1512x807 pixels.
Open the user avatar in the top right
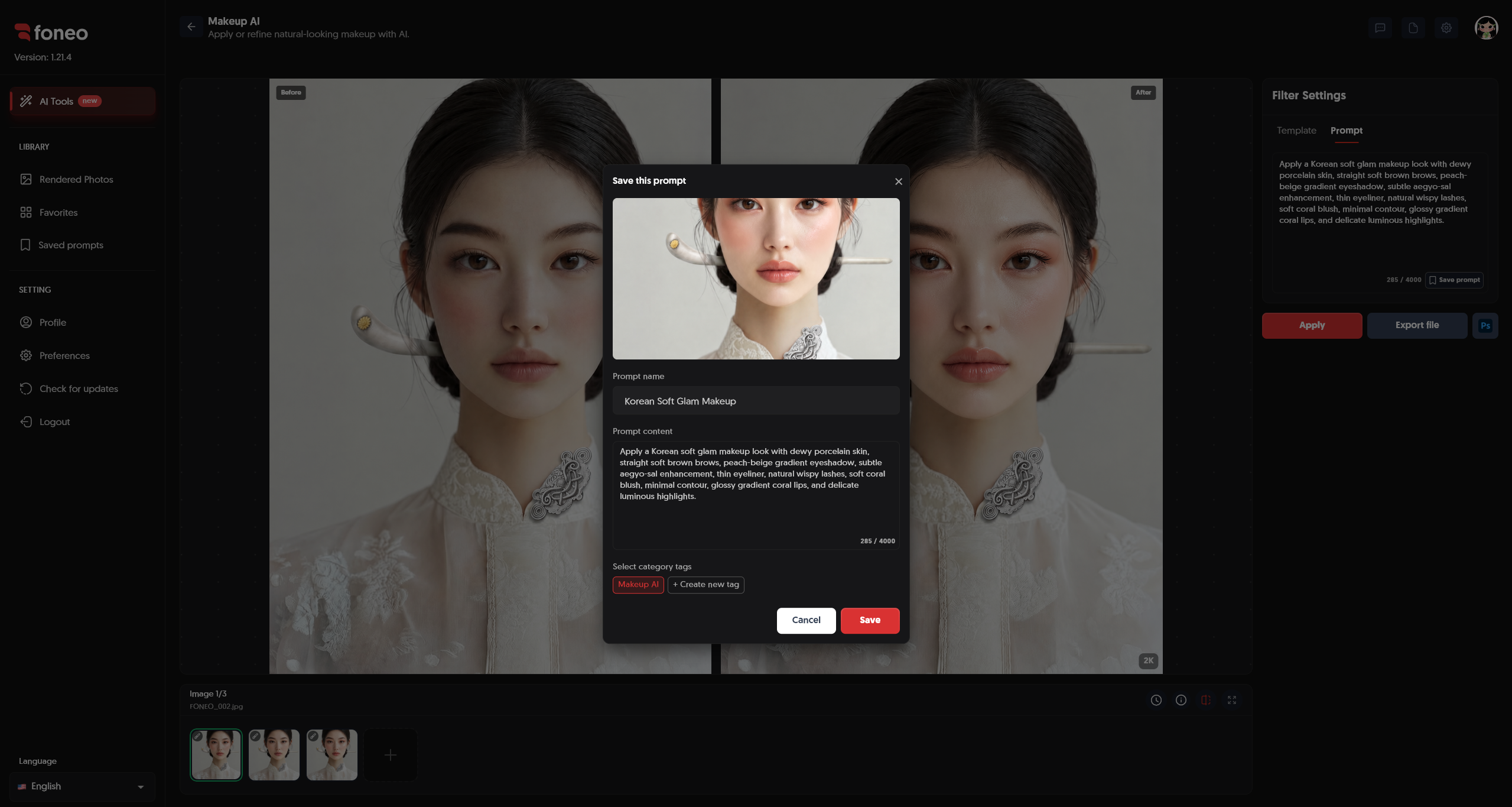(1486, 28)
